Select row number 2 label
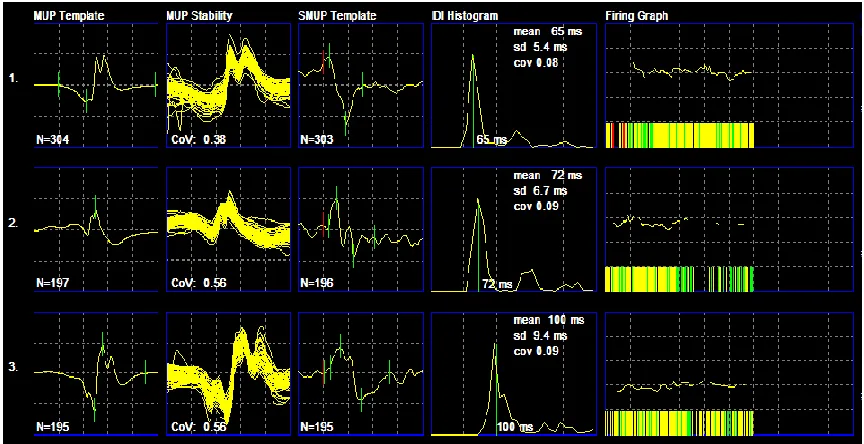The width and height of the screenshot is (864, 444). tap(14, 223)
